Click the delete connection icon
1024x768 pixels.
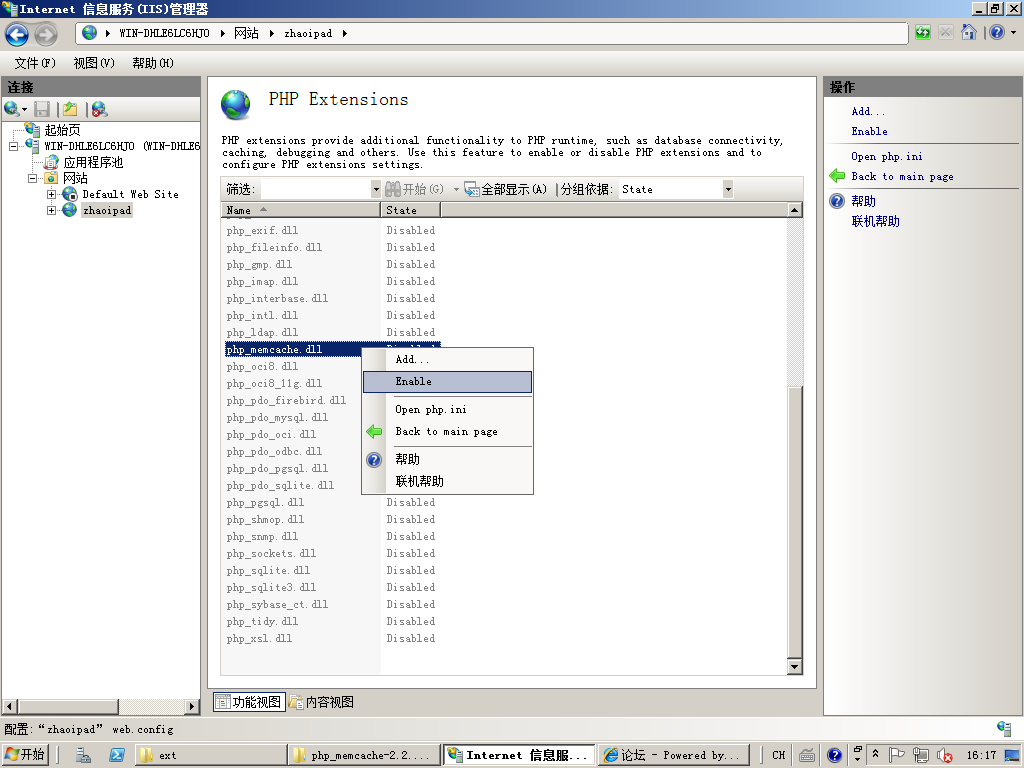click(99, 108)
